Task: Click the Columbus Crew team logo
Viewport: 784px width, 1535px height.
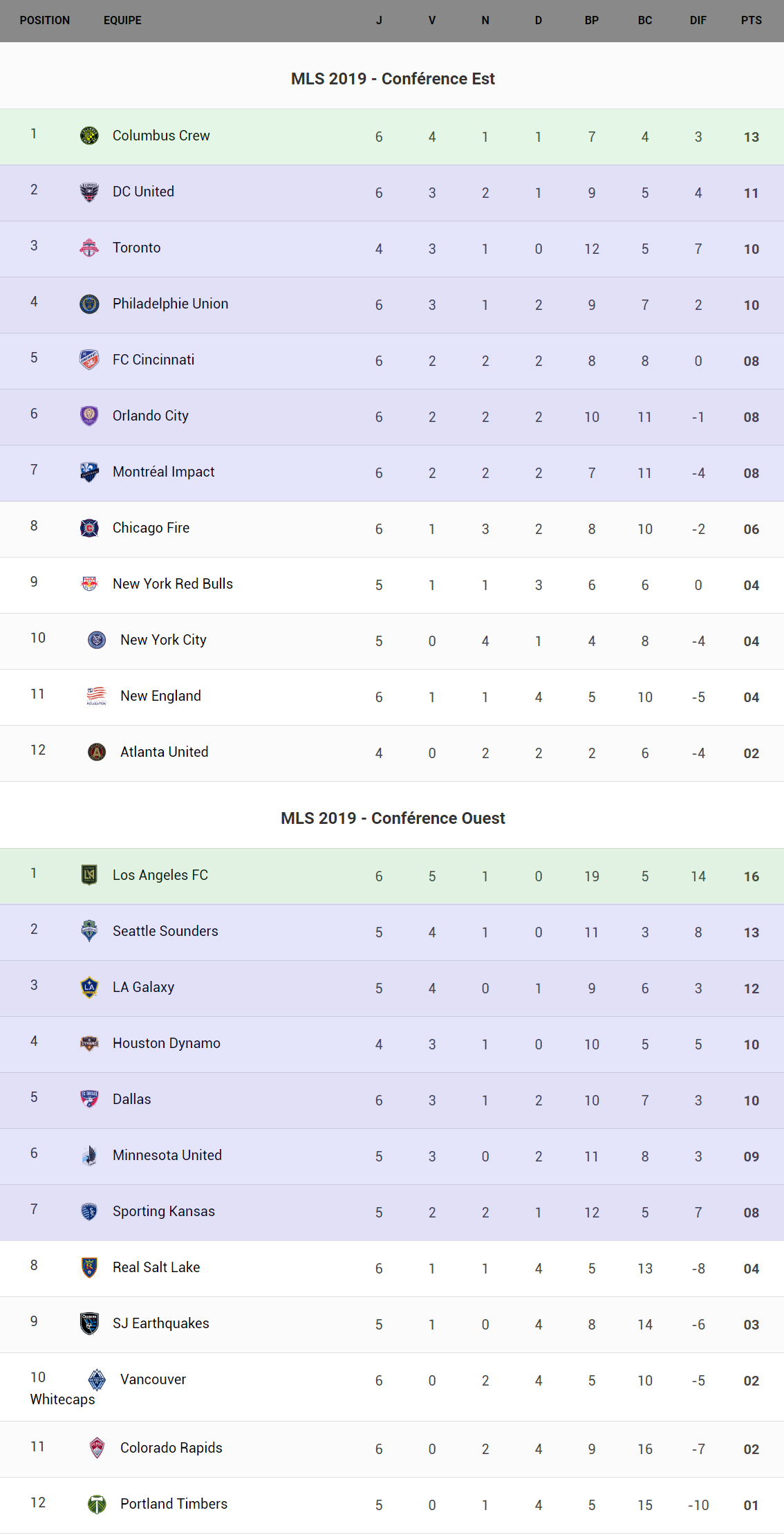Action: [89, 136]
